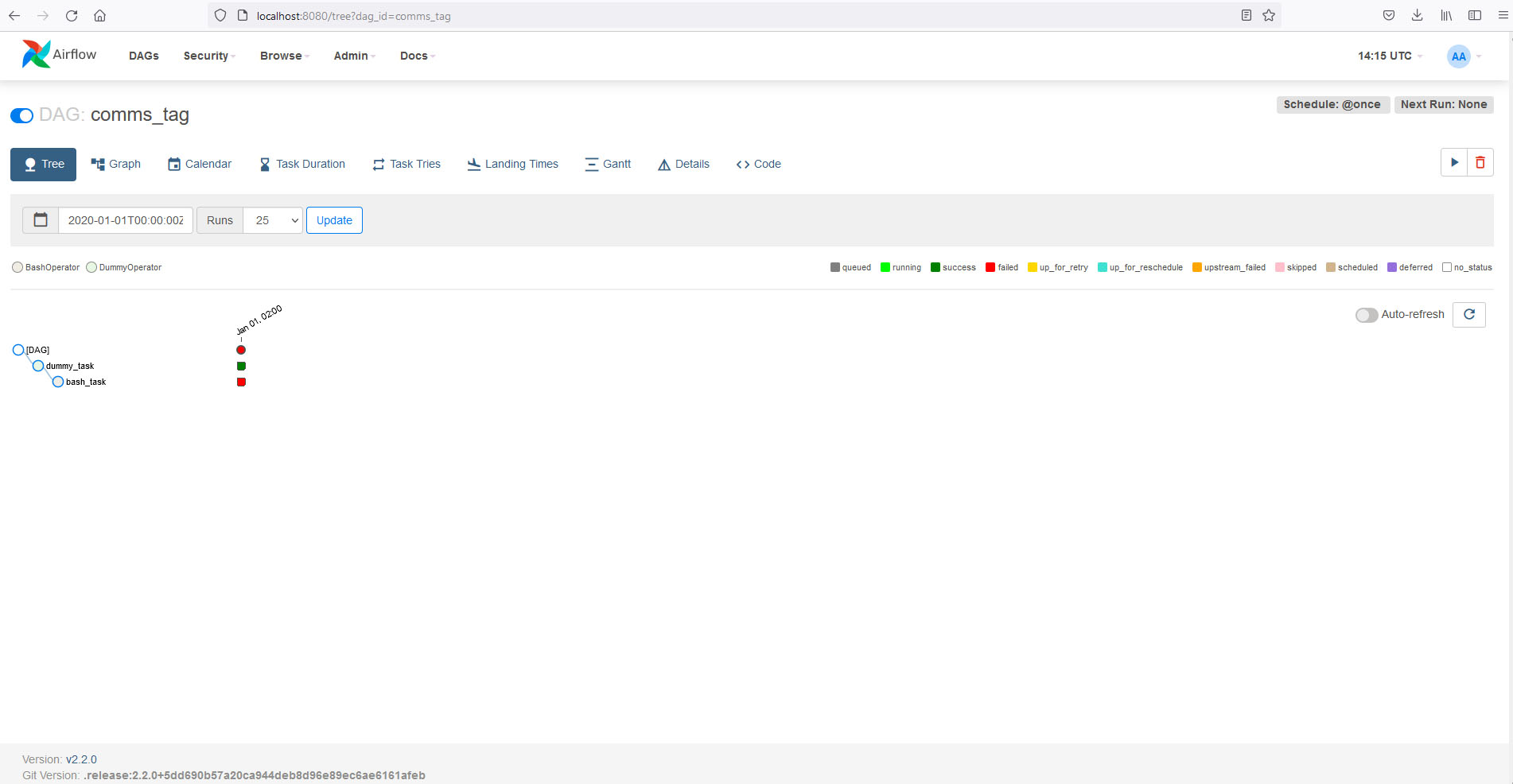Click the base date input field
The width and height of the screenshot is (1513, 784).
[126, 220]
